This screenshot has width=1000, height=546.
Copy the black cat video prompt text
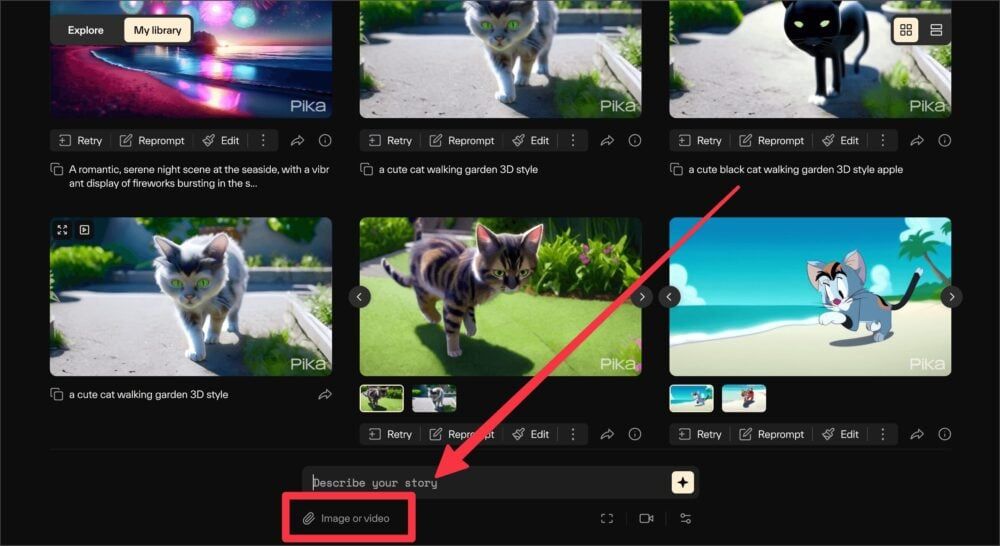click(x=676, y=170)
